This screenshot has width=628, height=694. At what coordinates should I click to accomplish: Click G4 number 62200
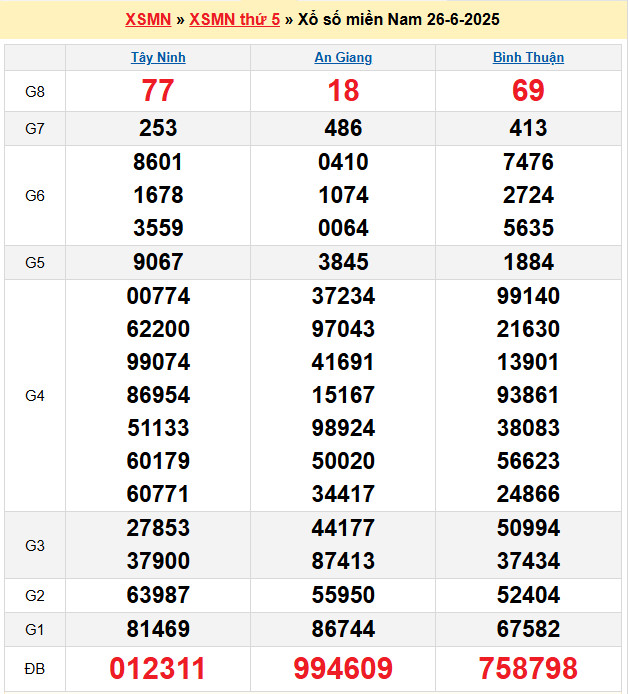tap(158, 329)
